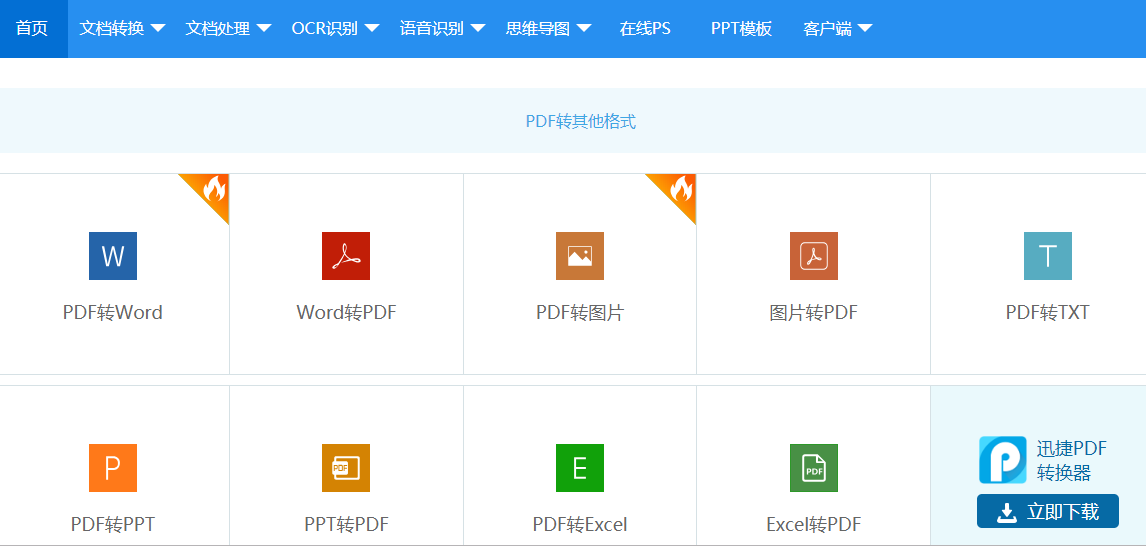Screen dimensions: 1146x552
Task: Open the PDF转Excel text link
Action: 580,524
